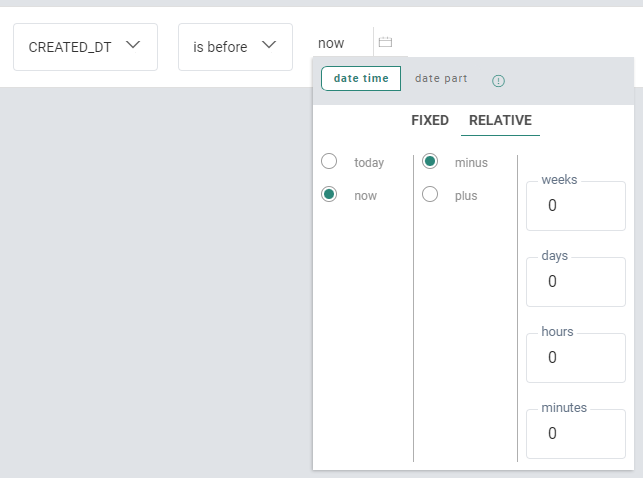643x478 pixels.
Task: Choose the minus radio option
Action: (430, 162)
